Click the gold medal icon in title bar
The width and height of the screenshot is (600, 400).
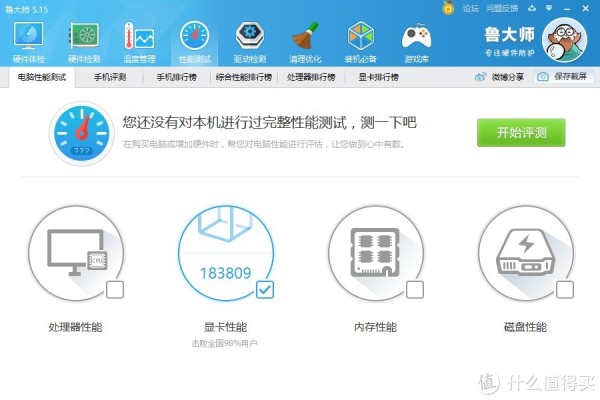point(448,8)
